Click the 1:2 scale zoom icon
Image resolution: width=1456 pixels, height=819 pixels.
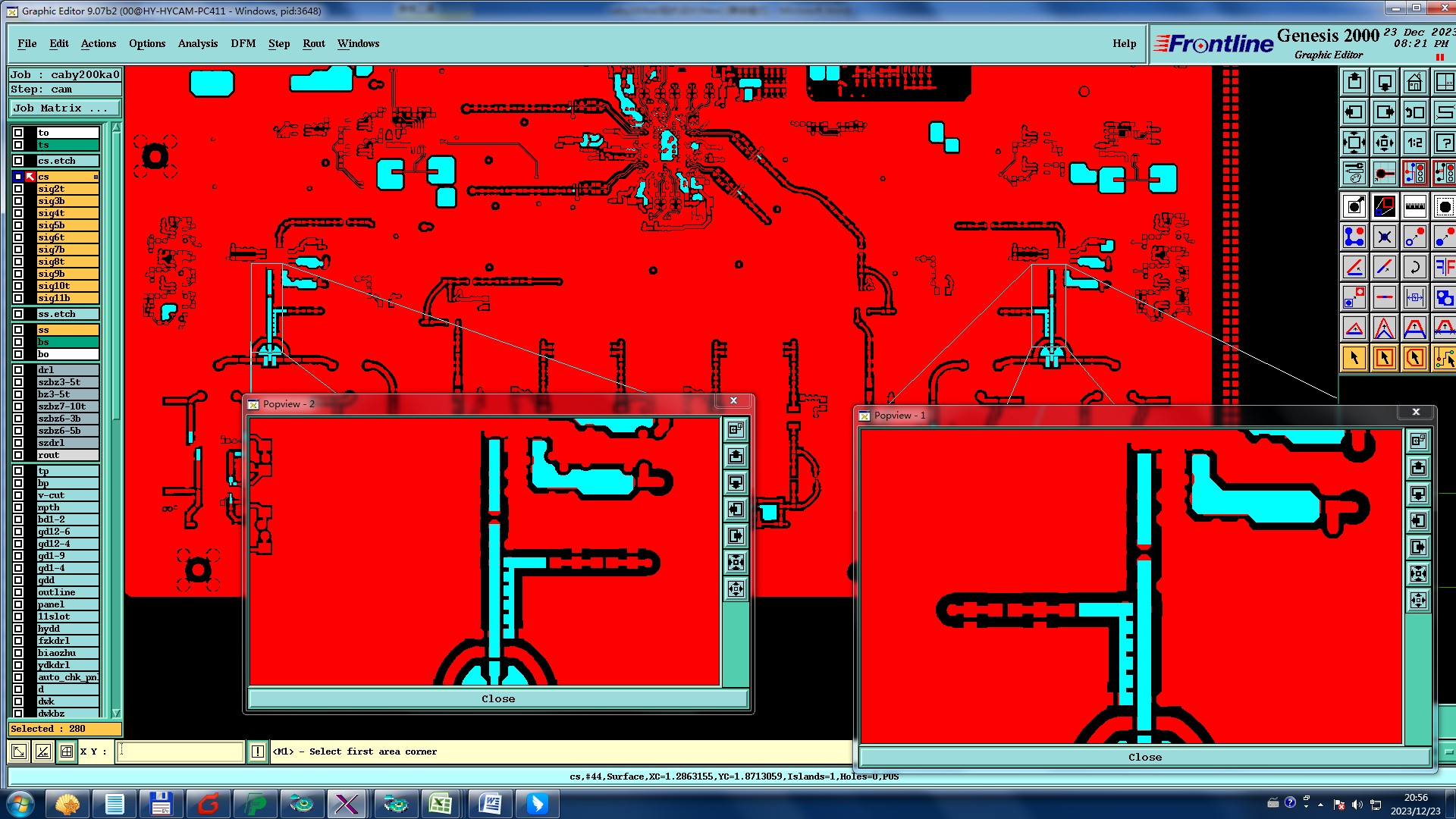coord(1415,143)
